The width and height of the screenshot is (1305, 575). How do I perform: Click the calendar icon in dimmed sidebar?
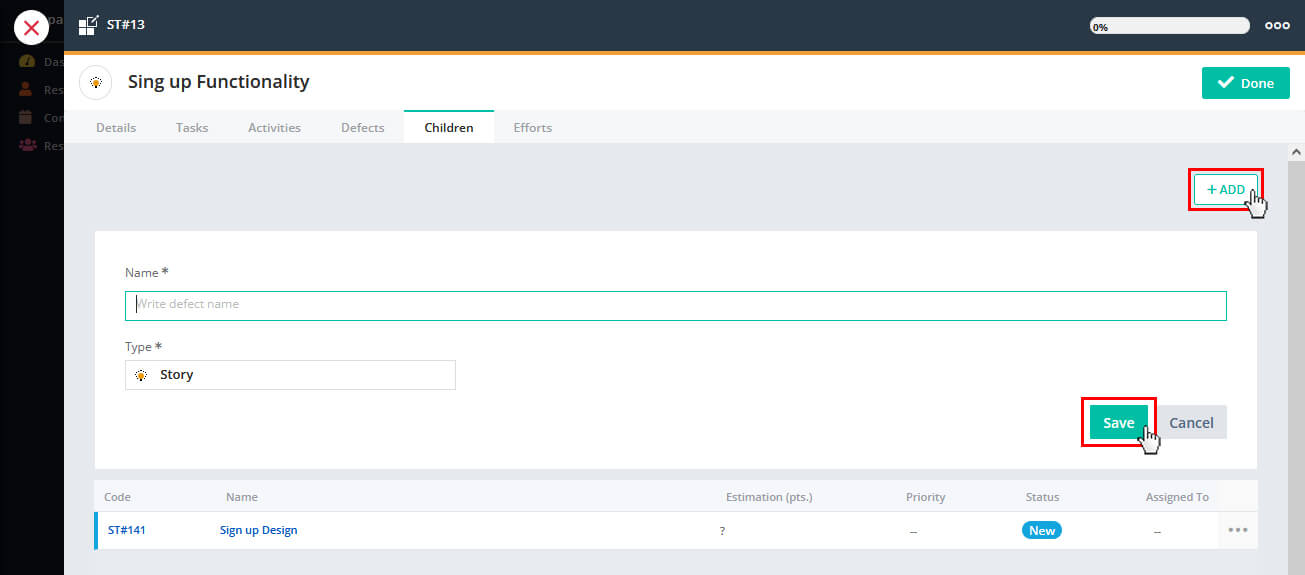27,117
